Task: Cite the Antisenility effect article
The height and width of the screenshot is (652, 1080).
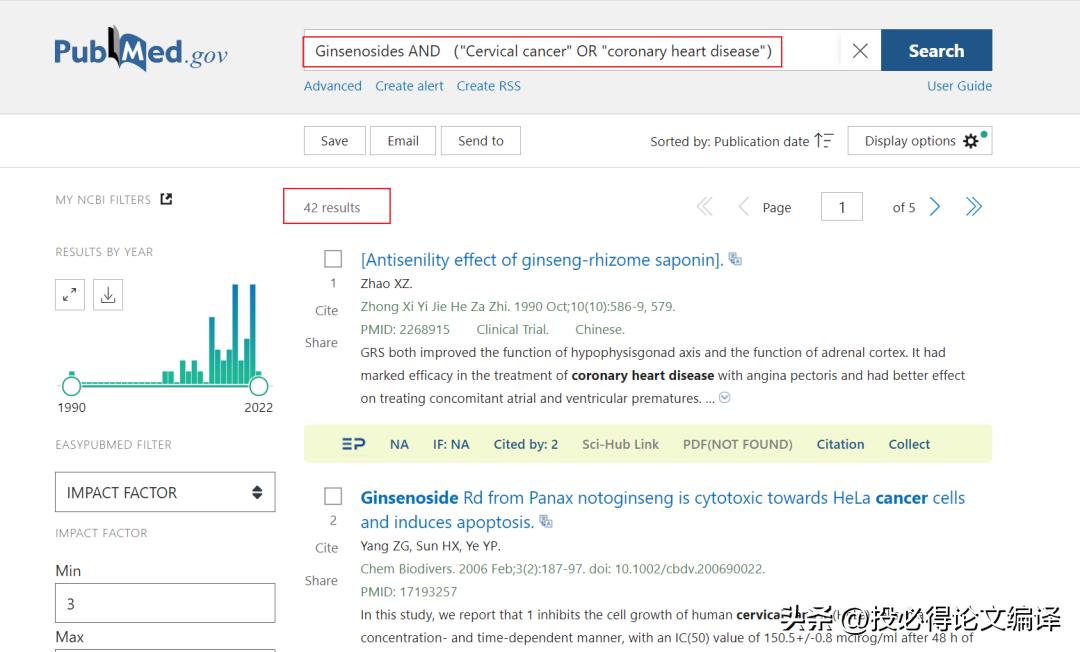Action: [x=326, y=311]
